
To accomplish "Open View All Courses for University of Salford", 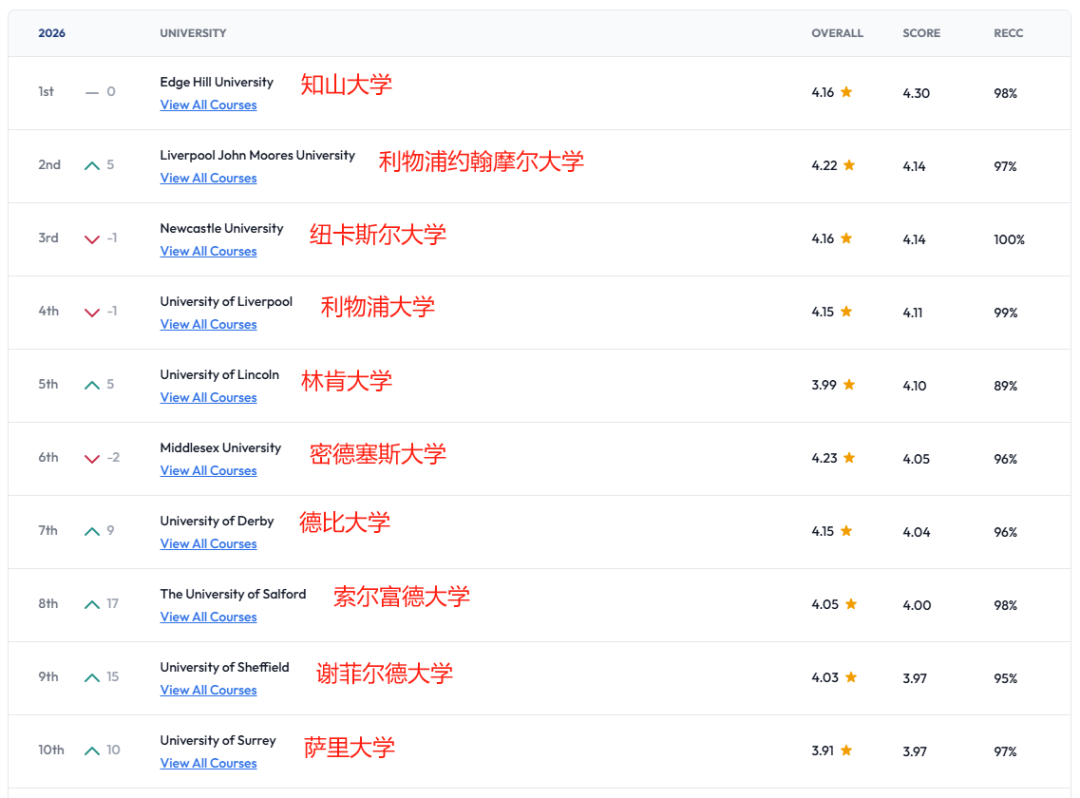I will tap(208, 617).
